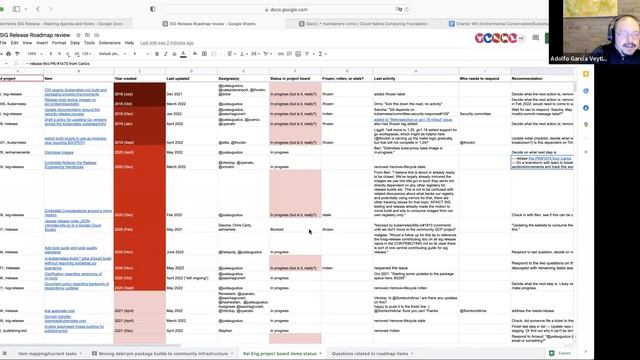Screen dimensions: 640x360
Task: Open the Insert menu
Action: tap(42, 43)
